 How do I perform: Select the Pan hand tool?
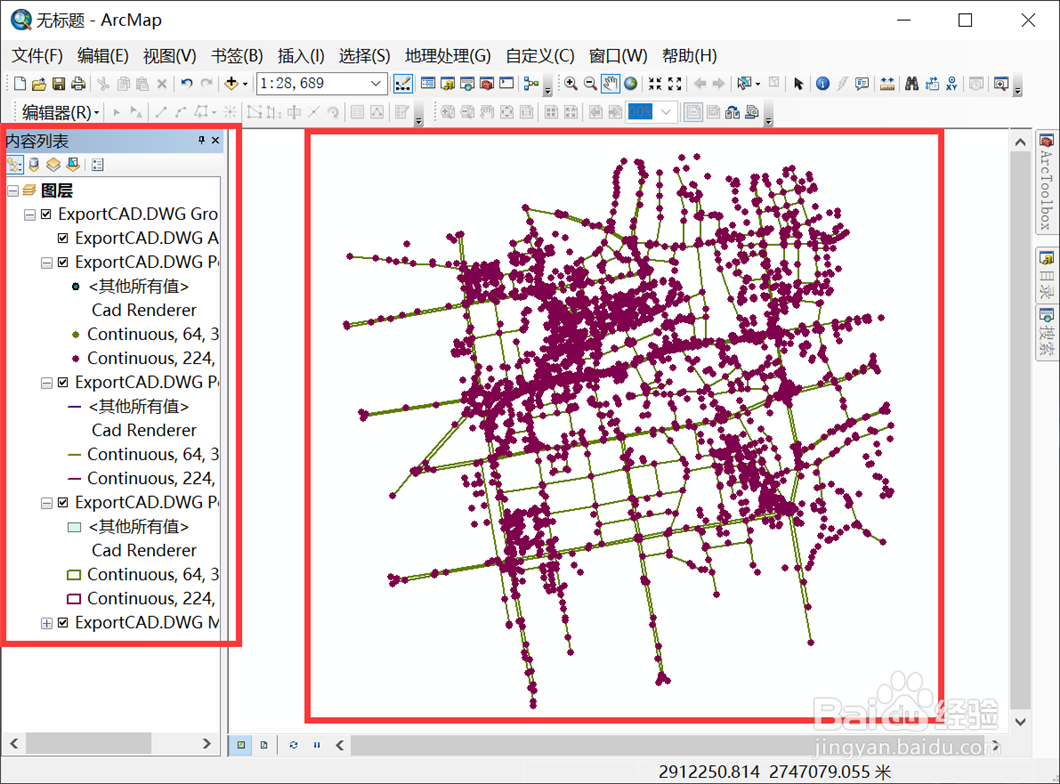click(610, 83)
